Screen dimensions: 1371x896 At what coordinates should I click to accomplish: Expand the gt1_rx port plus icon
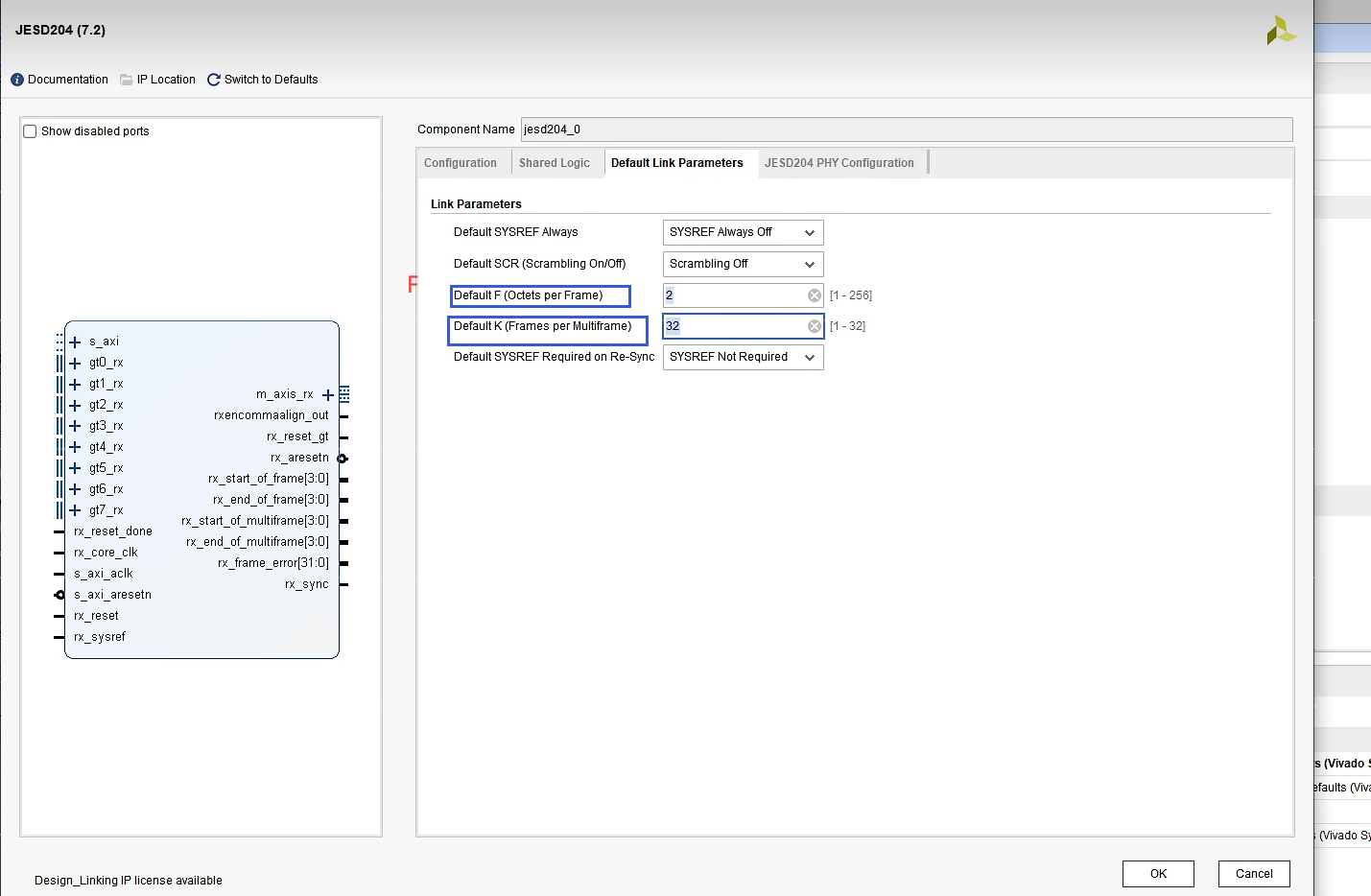tap(75, 384)
